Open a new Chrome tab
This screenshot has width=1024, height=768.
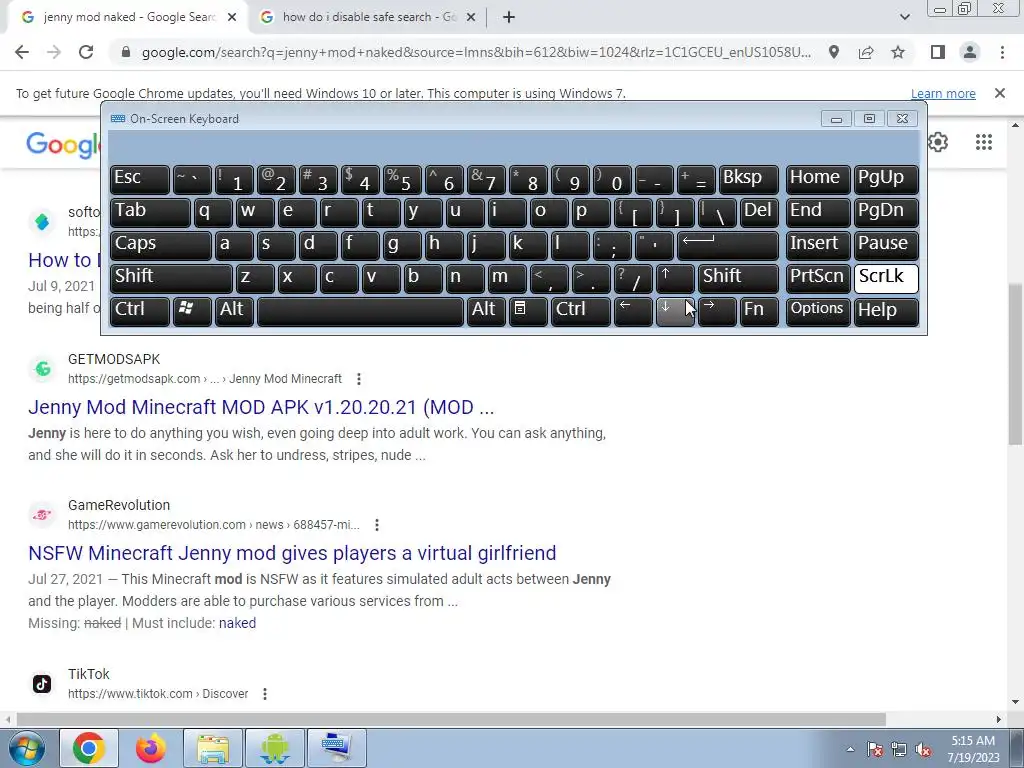[x=509, y=18]
